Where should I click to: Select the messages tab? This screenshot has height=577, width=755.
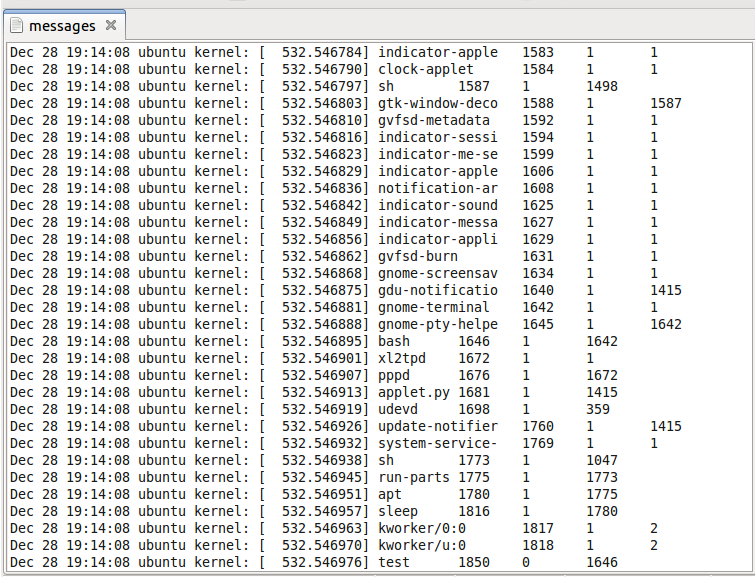coord(64,26)
